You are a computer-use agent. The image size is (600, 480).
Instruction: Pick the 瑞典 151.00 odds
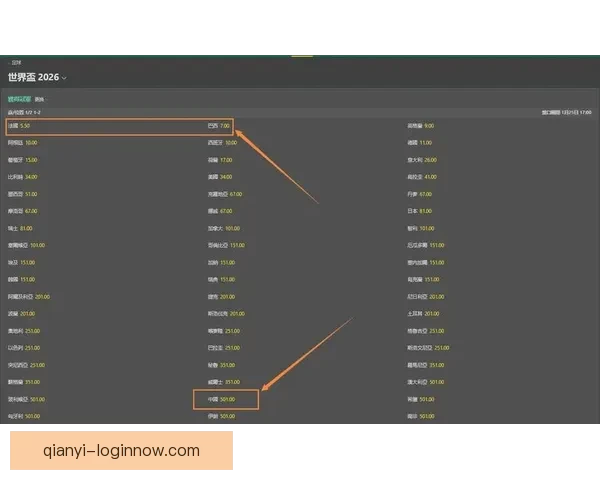(x=221, y=279)
